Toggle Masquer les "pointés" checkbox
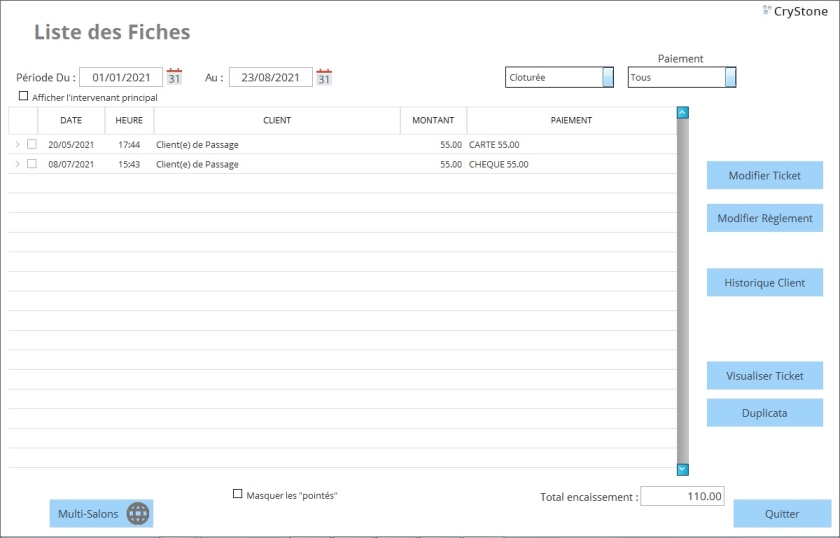The width and height of the screenshot is (840, 538). pyautogui.click(x=238, y=494)
